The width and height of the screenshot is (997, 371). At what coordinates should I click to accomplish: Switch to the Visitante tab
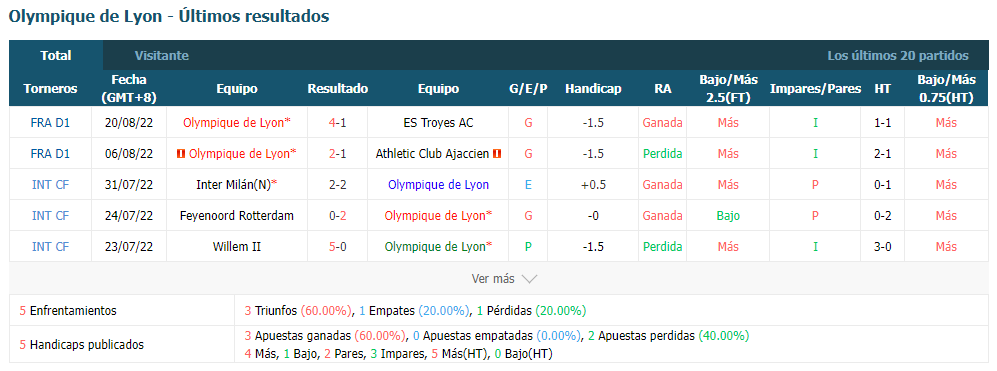pyautogui.click(x=162, y=55)
